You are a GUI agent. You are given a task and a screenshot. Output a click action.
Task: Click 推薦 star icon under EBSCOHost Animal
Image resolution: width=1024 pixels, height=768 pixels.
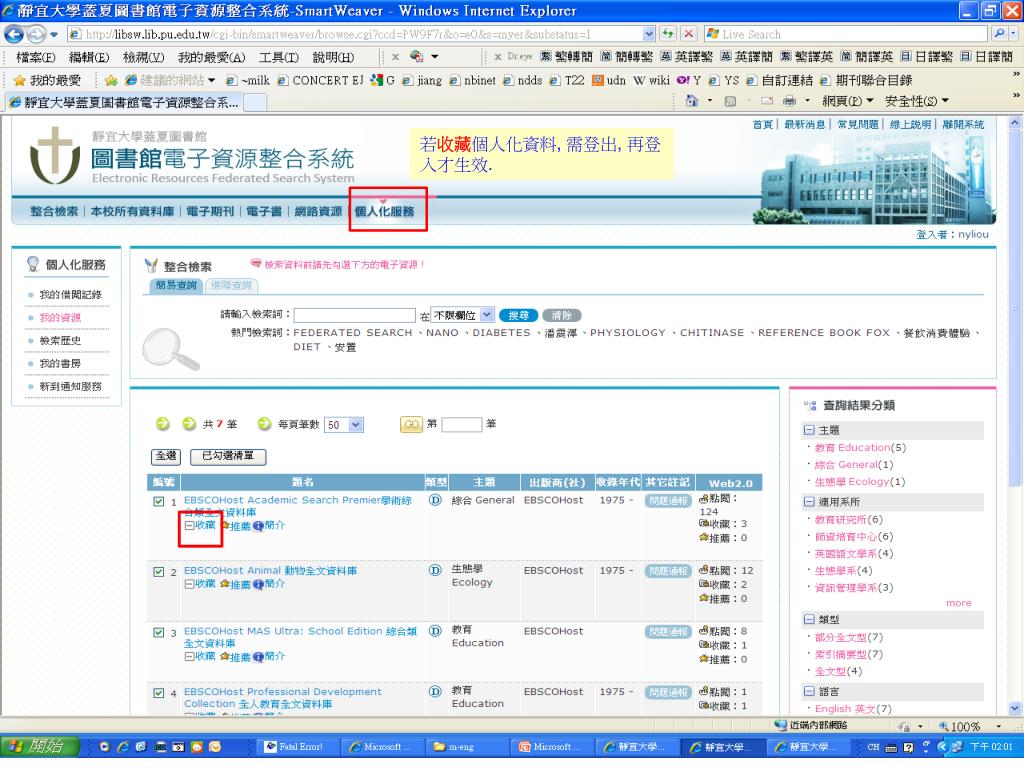point(226,584)
